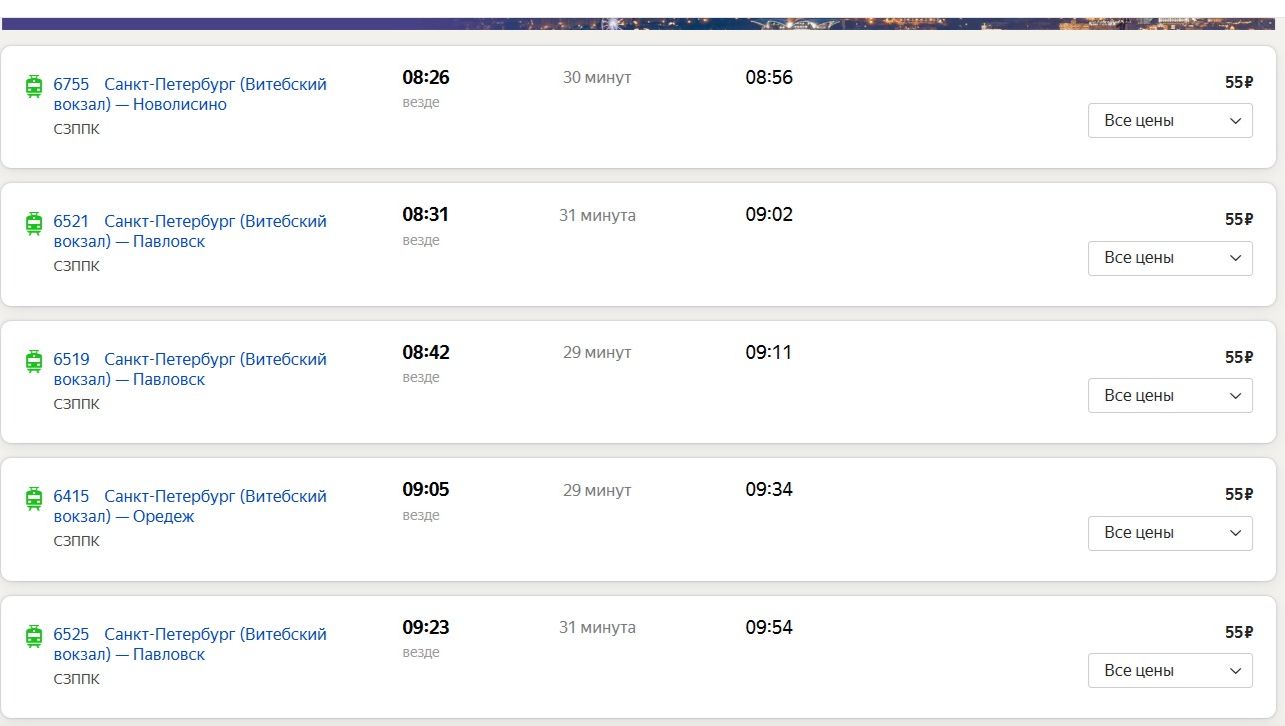
Task: Follow the train 6519 Павловск link
Action: (x=190, y=370)
